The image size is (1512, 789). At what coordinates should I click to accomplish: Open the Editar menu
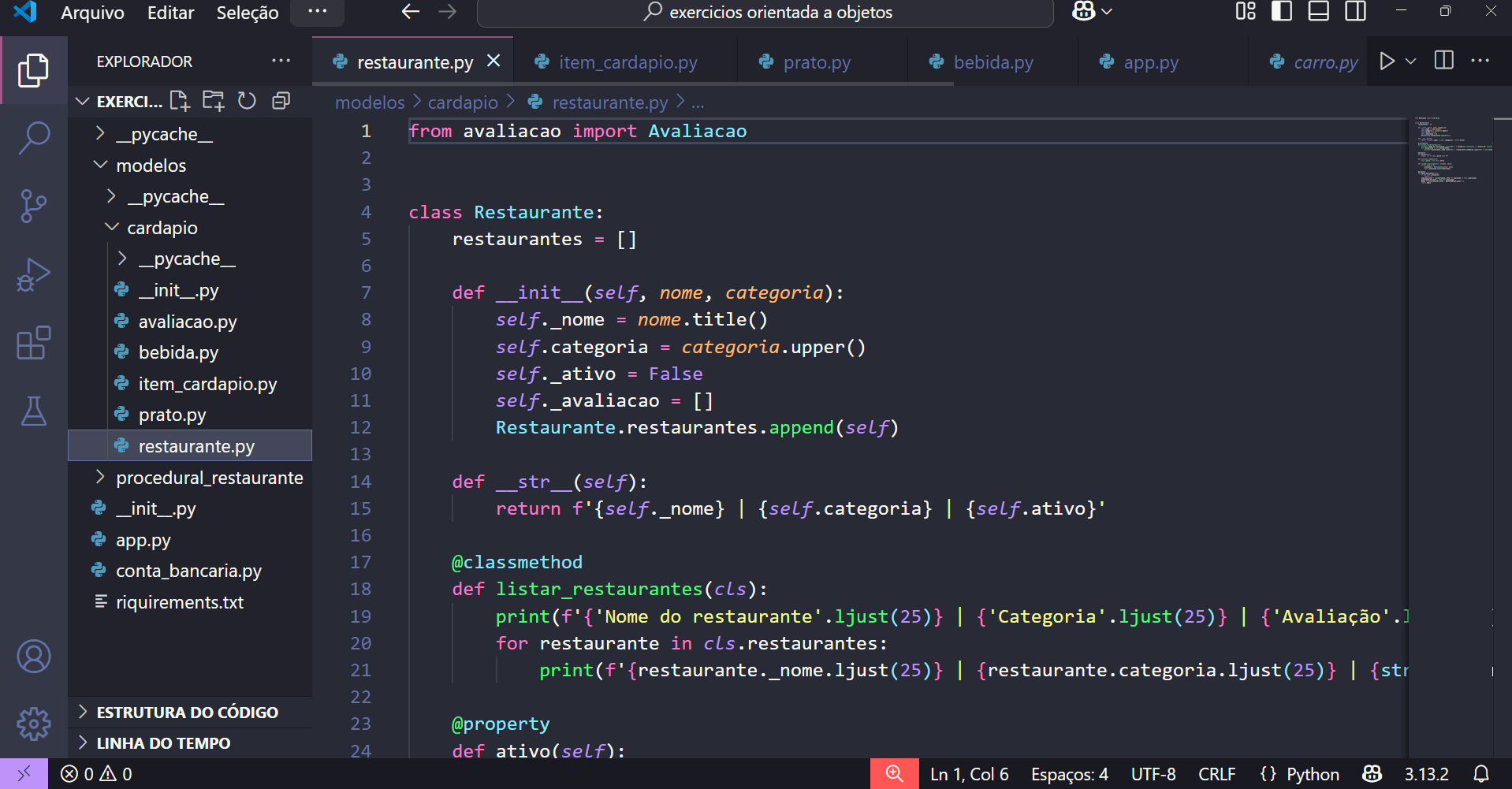pyautogui.click(x=170, y=13)
